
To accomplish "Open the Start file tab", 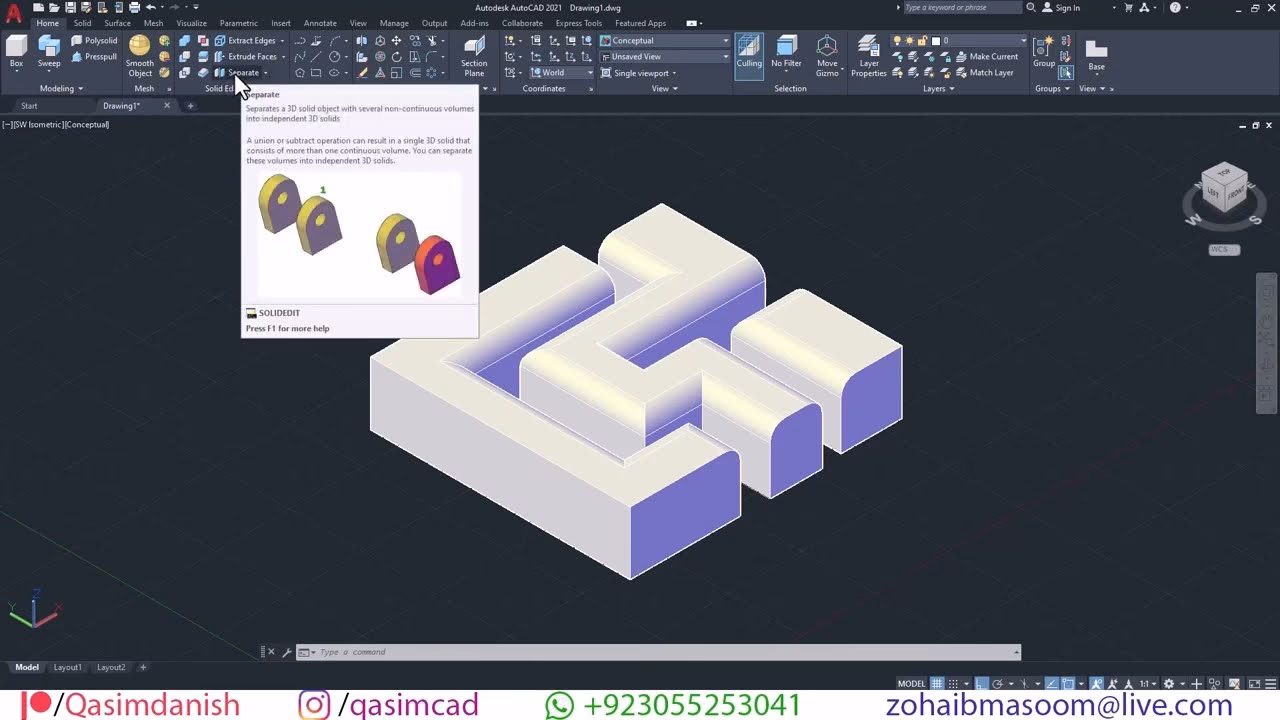I will pyautogui.click(x=29, y=106).
